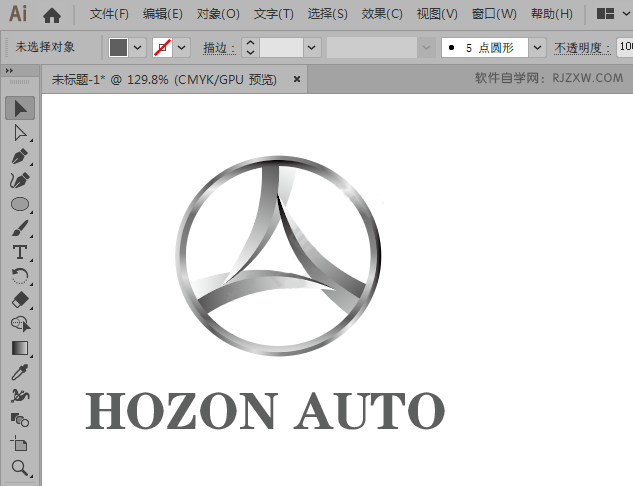Open the 文字(T) menu
Screen dimensions: 633x486
[274, 14]
